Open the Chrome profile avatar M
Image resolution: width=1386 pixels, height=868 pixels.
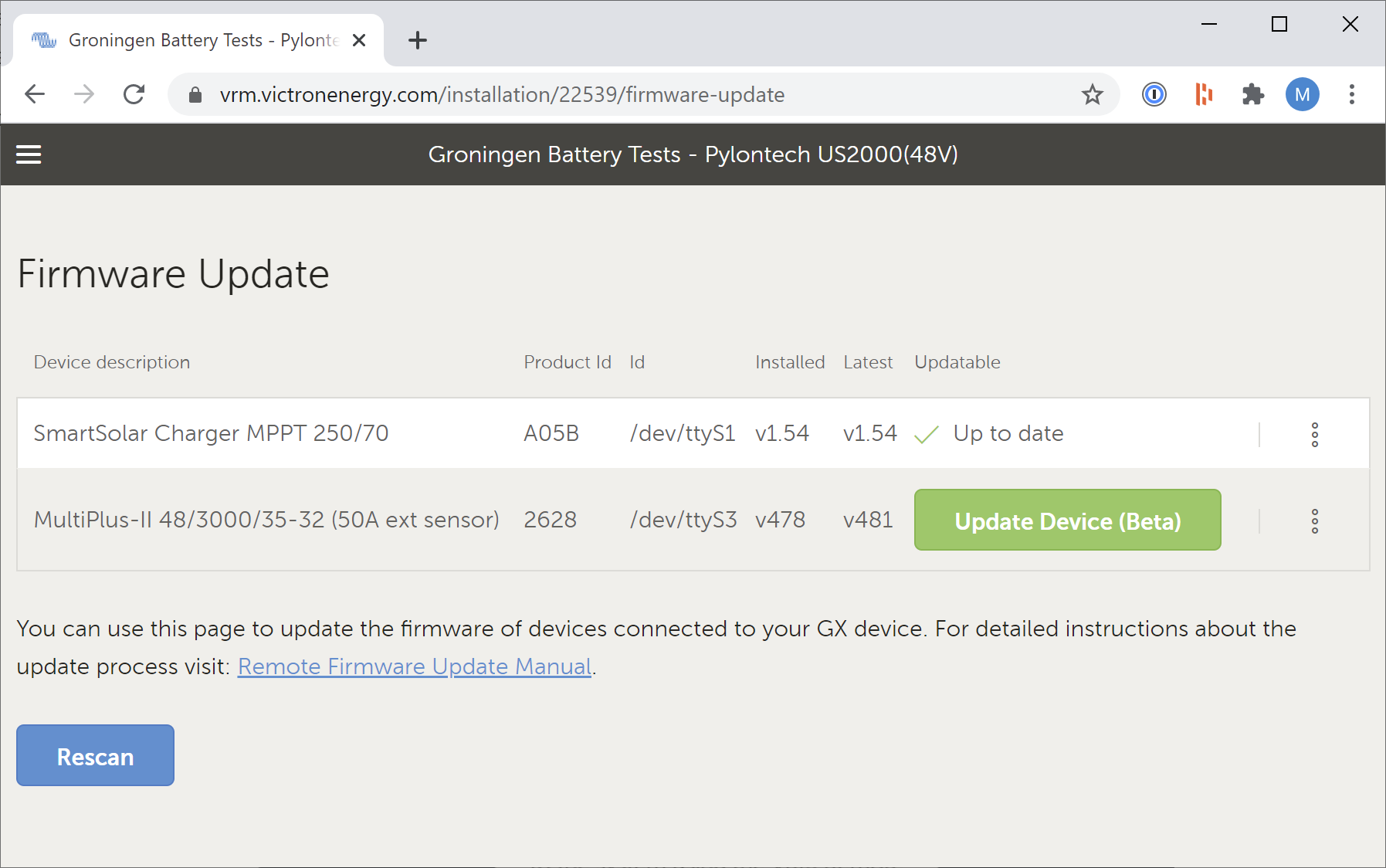[x=1302, y=94]
